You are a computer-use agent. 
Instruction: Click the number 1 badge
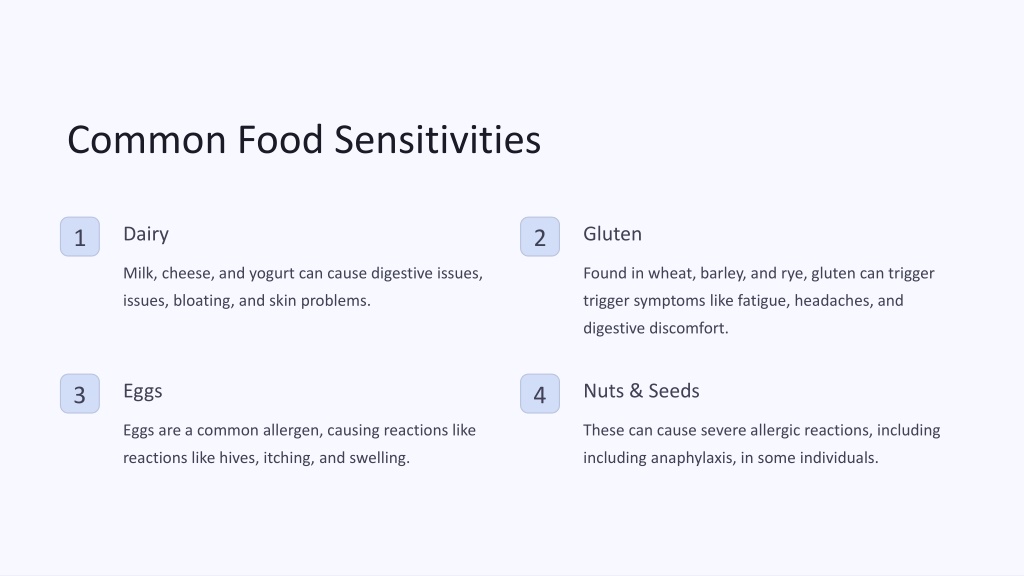80,236
